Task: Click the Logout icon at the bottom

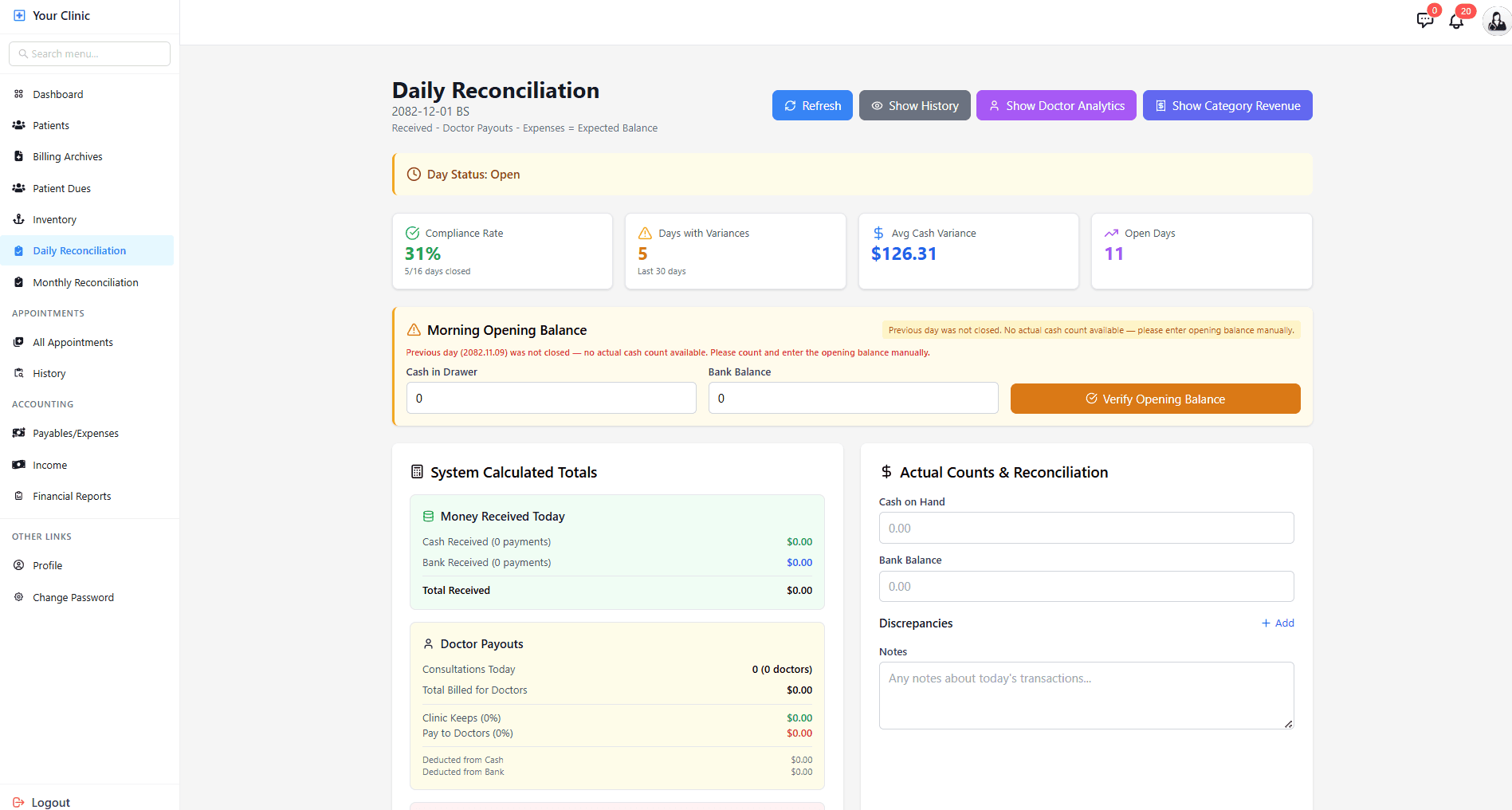Action: click(18, 802)
